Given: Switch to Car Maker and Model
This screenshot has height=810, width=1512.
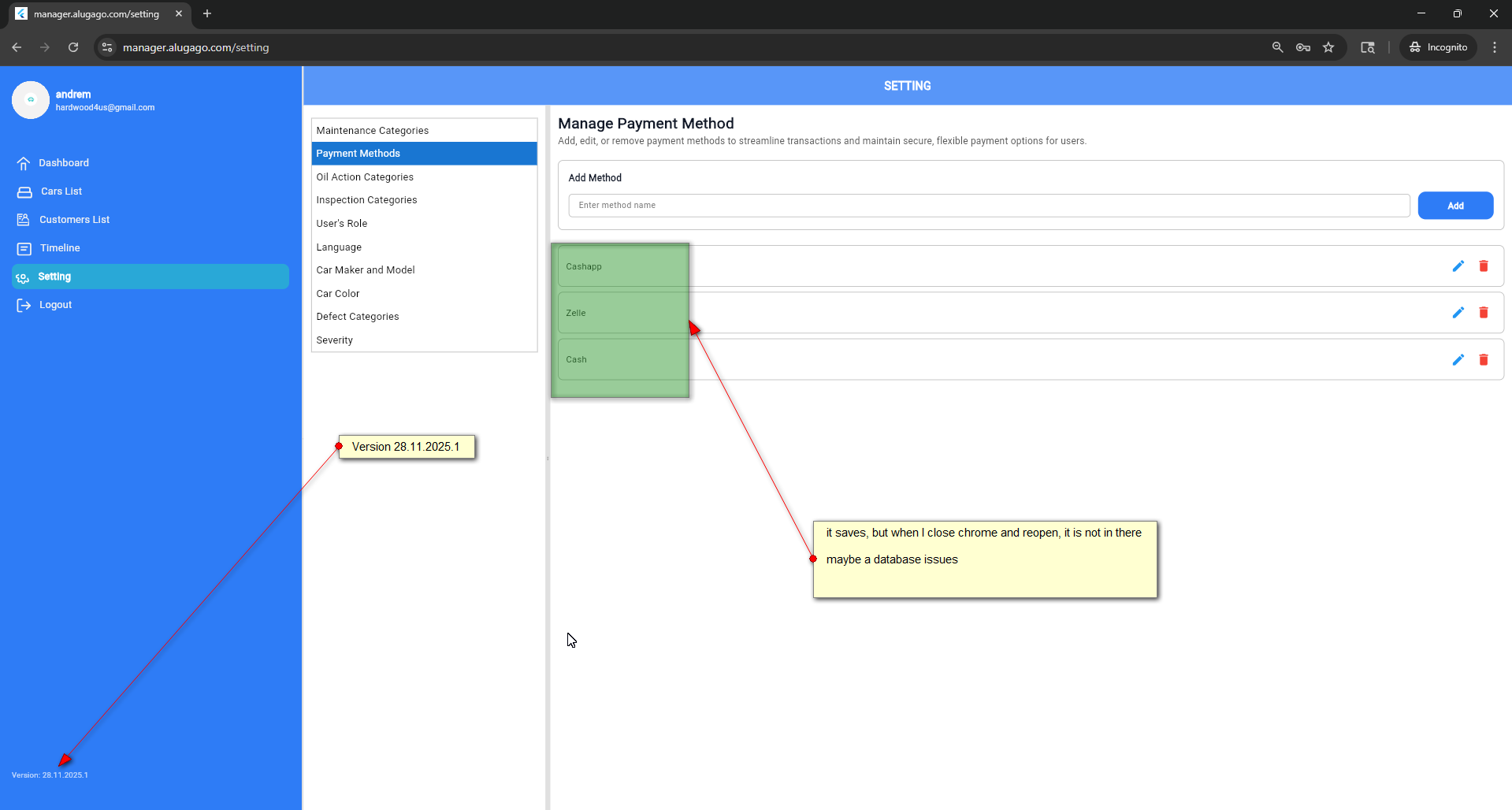Looking at the screenshot, I should point(366,270).
